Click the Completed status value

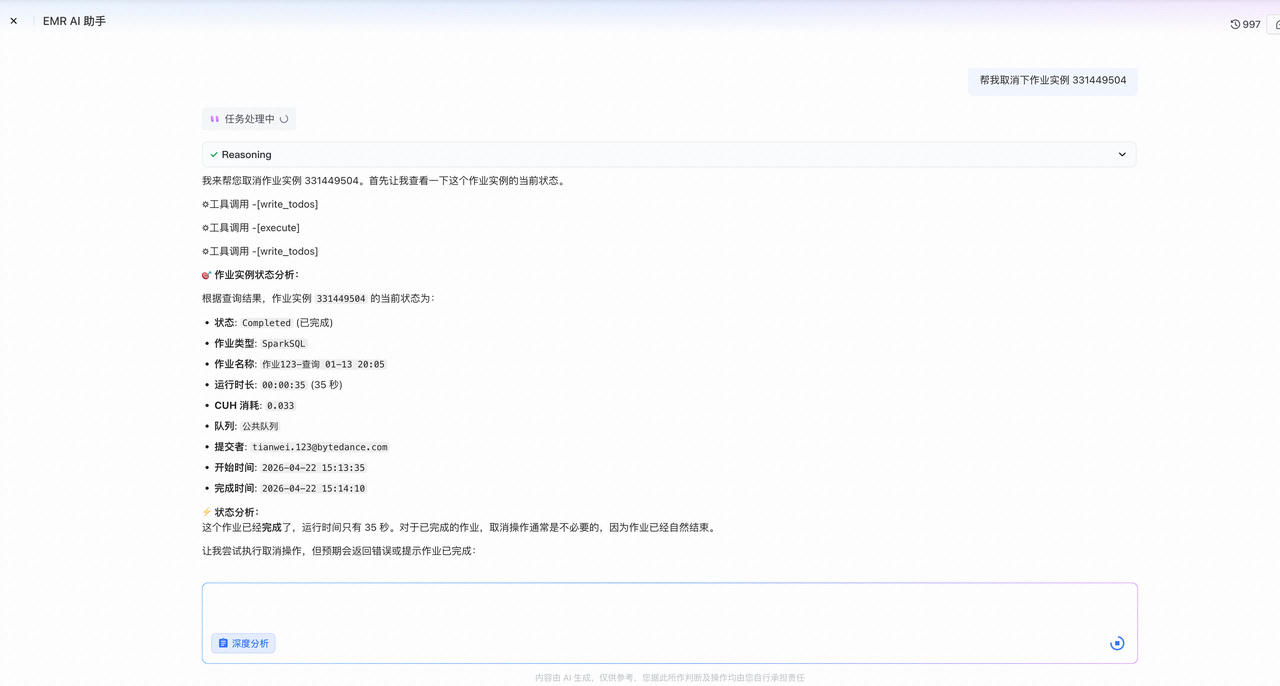coord(266,323)
